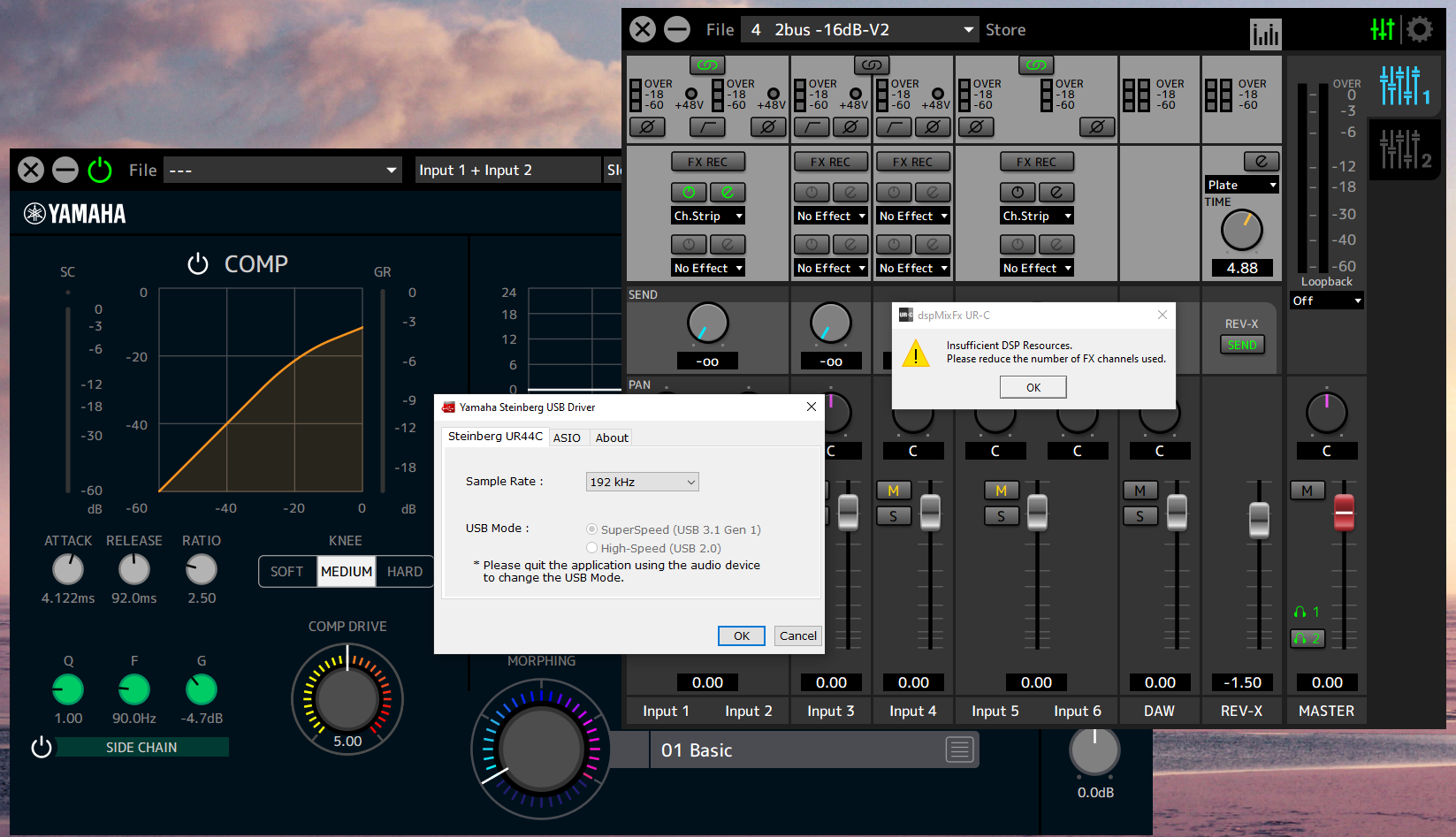The width and height of the screenshot is (1456, 837).
Task: Select headphones 2 on the MASTER channel
Action: (1307, 638)
